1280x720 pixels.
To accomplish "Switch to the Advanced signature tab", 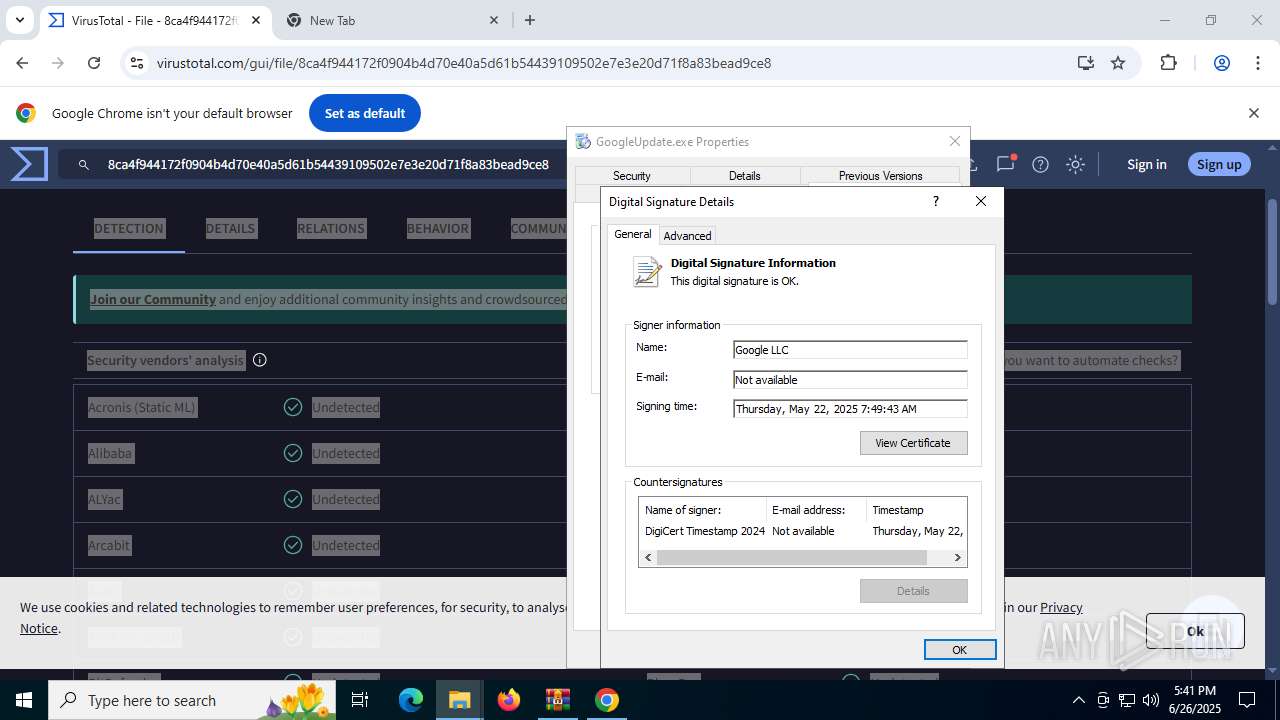I will point(687,236).
